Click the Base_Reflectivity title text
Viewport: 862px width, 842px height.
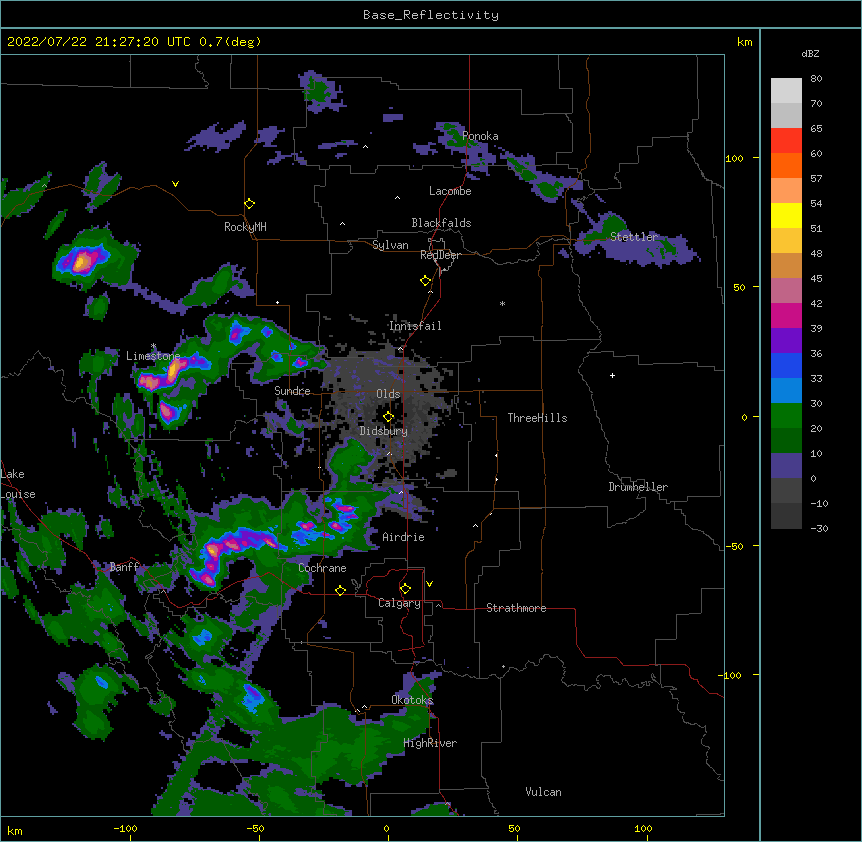point(431,15)
